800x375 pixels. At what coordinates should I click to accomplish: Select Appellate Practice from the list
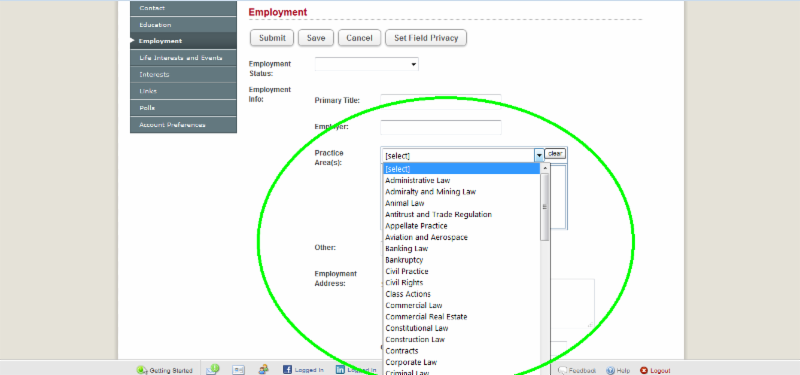[461, 226]
